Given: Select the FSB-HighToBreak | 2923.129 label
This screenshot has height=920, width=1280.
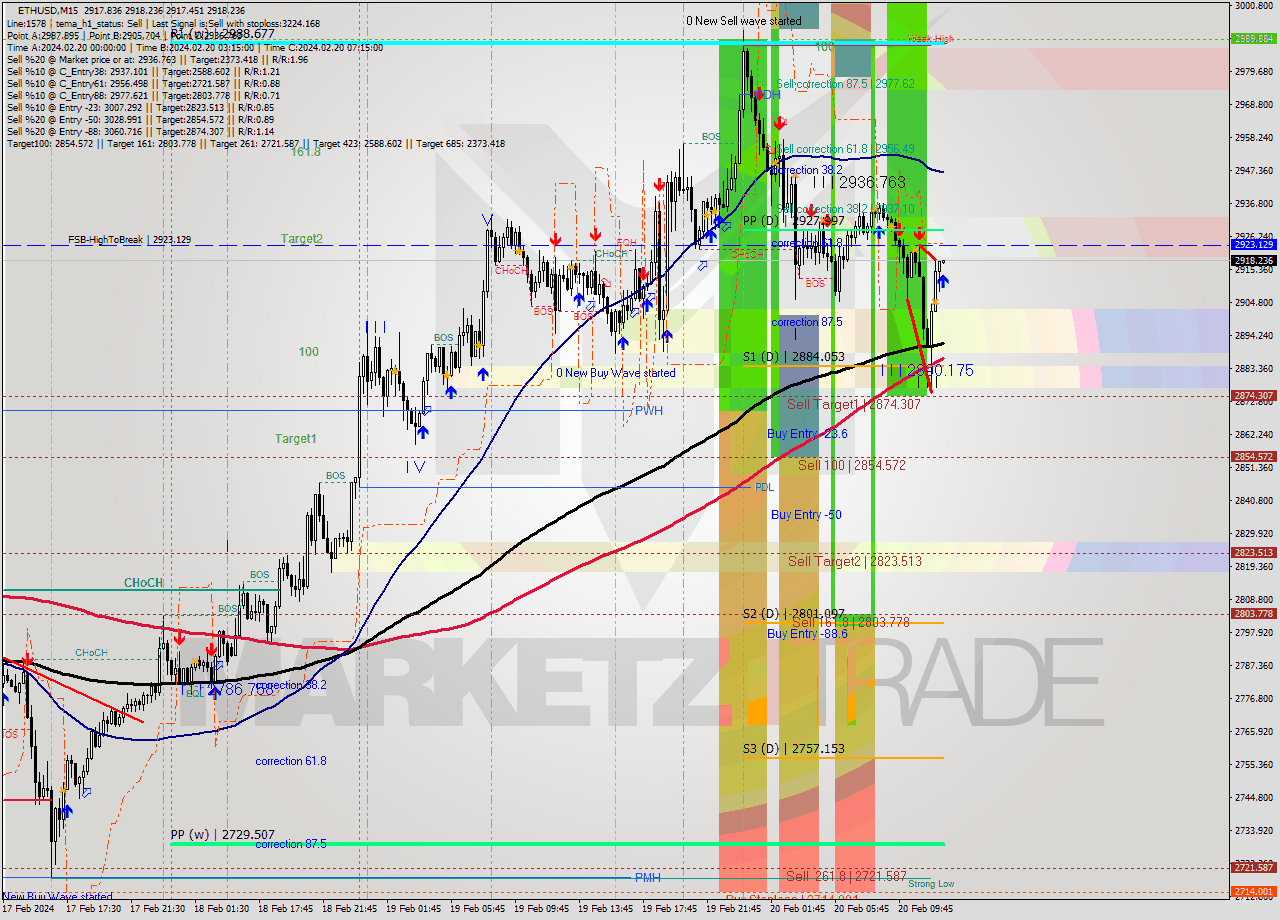Looking at the screenshot, I should 130,240.
